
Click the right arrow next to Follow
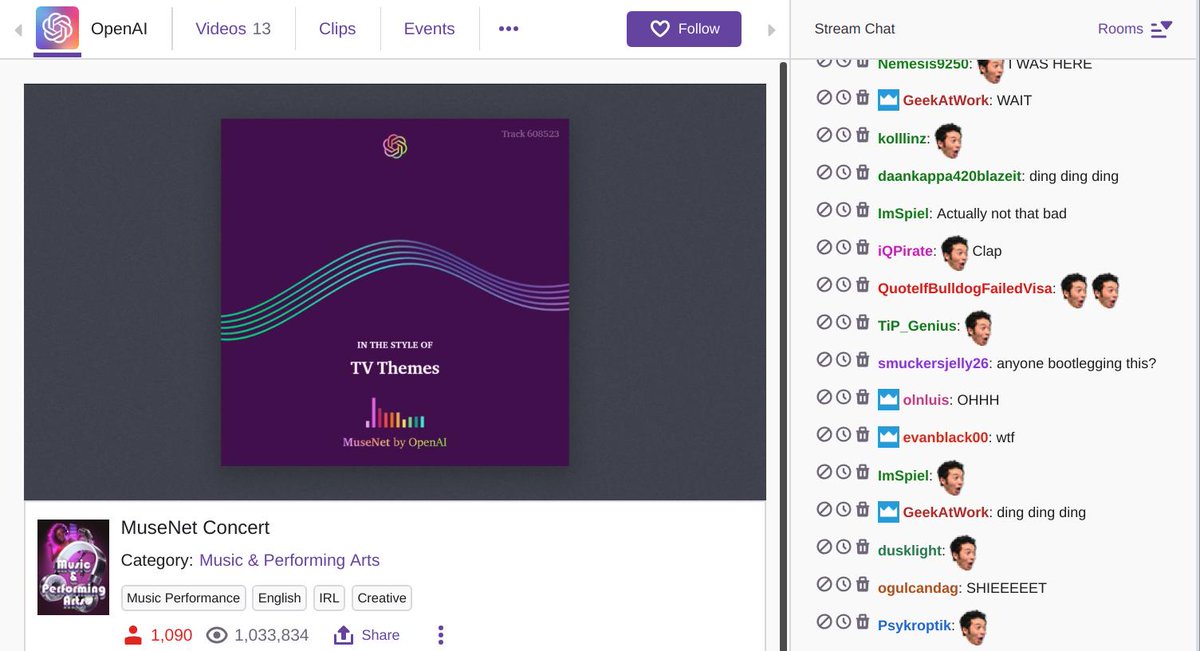pyautogui.click(x=771, y=30)
